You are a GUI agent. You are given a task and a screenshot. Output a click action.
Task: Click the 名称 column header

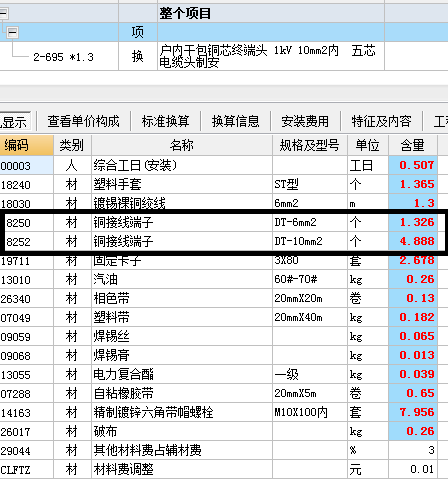(x=182, y=145)
